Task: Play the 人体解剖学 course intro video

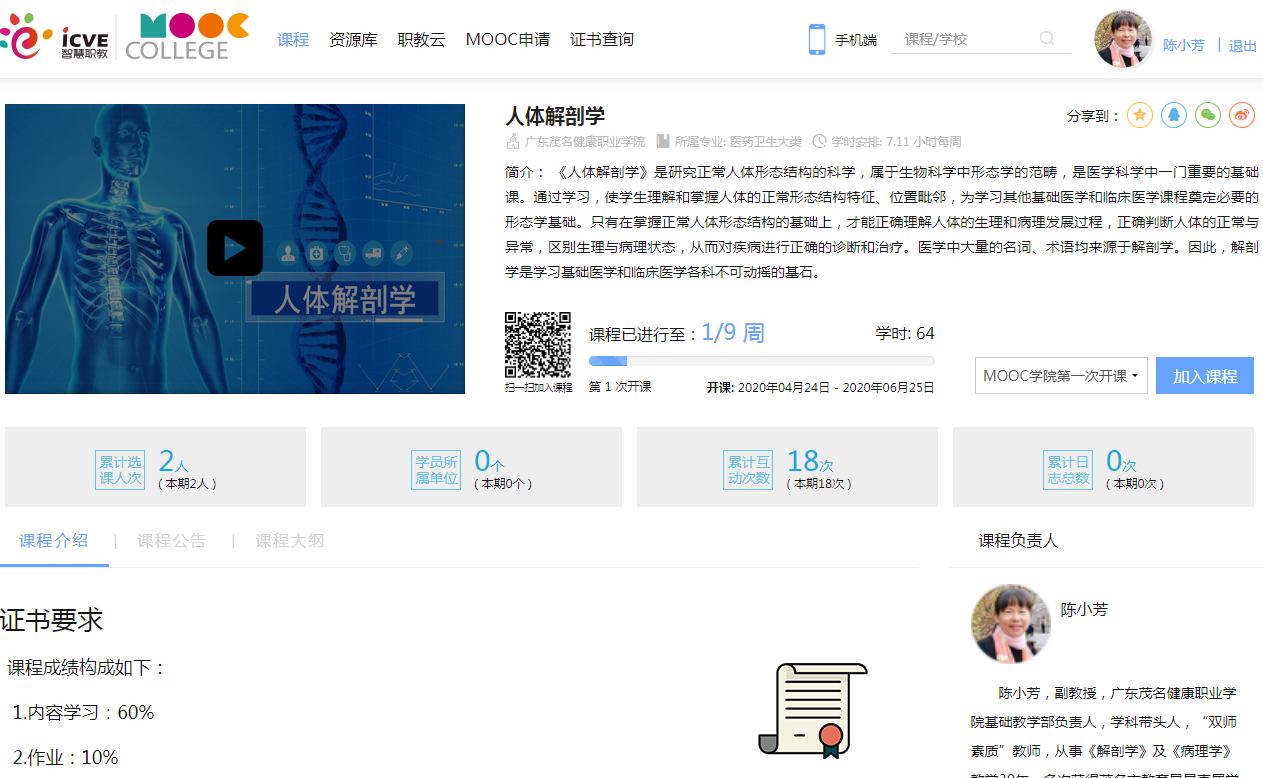Action: pos(235,248)
